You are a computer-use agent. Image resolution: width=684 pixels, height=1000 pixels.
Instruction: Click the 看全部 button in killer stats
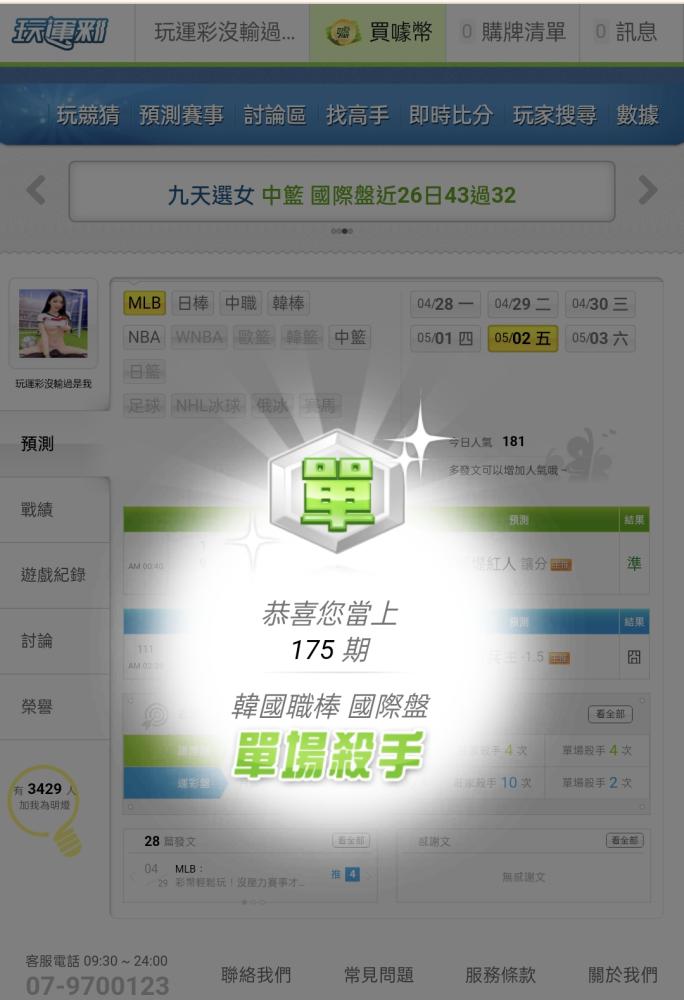[610, 714]
